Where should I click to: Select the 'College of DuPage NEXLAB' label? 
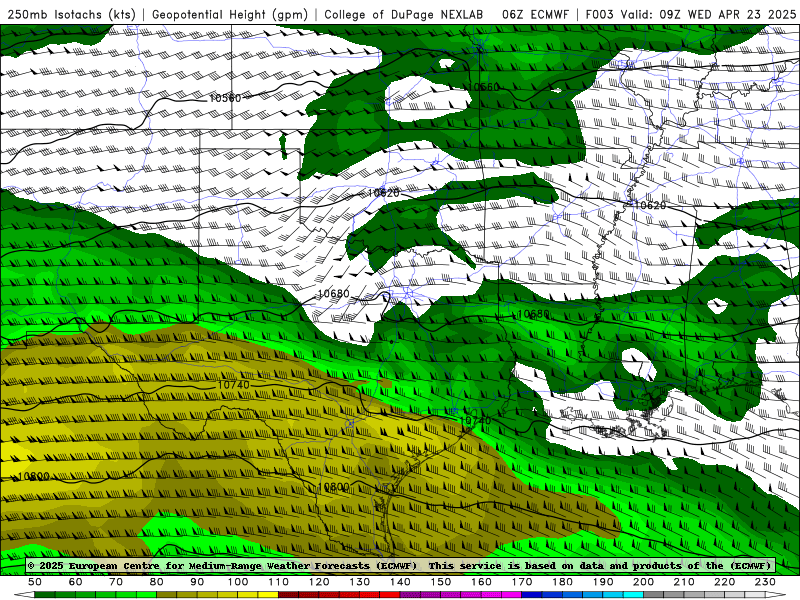pos(403,14)
